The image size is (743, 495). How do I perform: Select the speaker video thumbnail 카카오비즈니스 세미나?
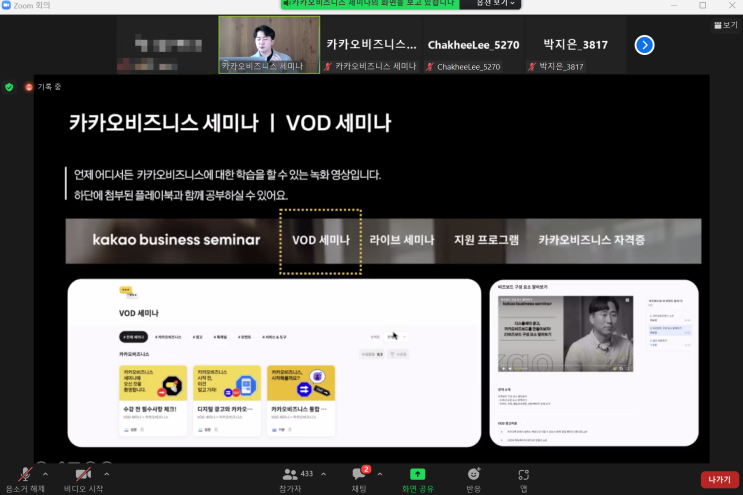[x=269, y=45]
